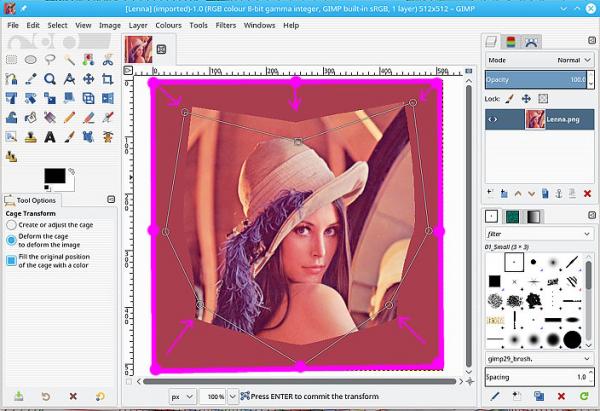Screen dimensions: 600x411
Task: Adjust the brush Spacing slider
Action: click(536, 377)
